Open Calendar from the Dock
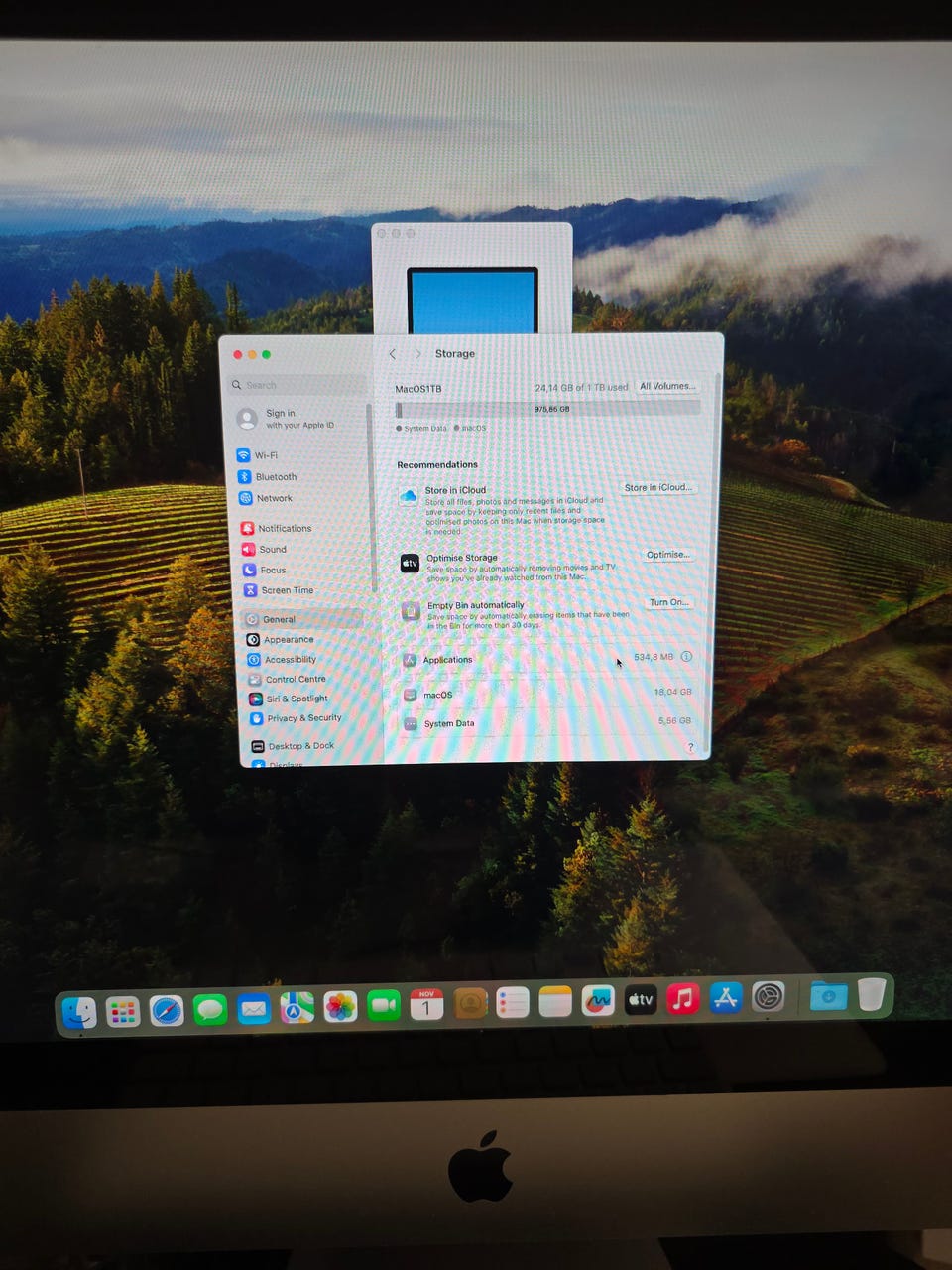 click(x=426, y=1006)
